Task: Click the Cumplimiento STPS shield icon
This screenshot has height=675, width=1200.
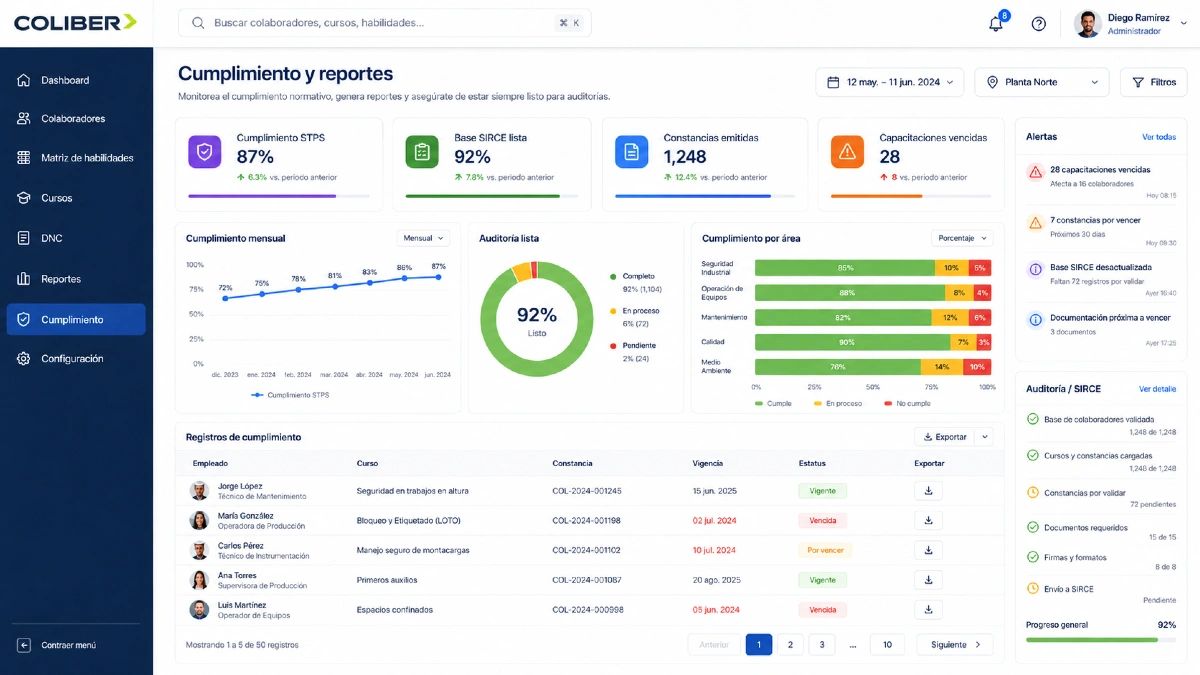Action: [x=205, y=152]
